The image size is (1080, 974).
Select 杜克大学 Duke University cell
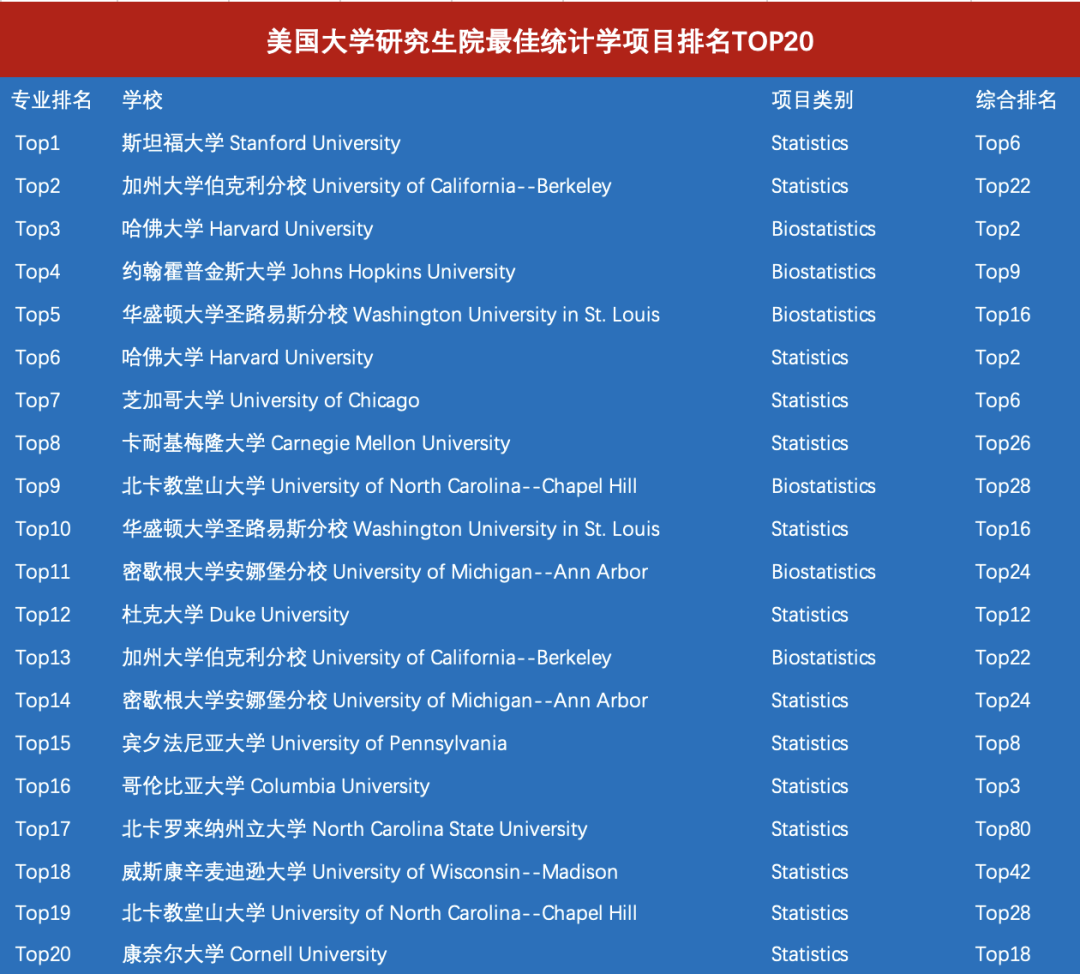(236, 614)
